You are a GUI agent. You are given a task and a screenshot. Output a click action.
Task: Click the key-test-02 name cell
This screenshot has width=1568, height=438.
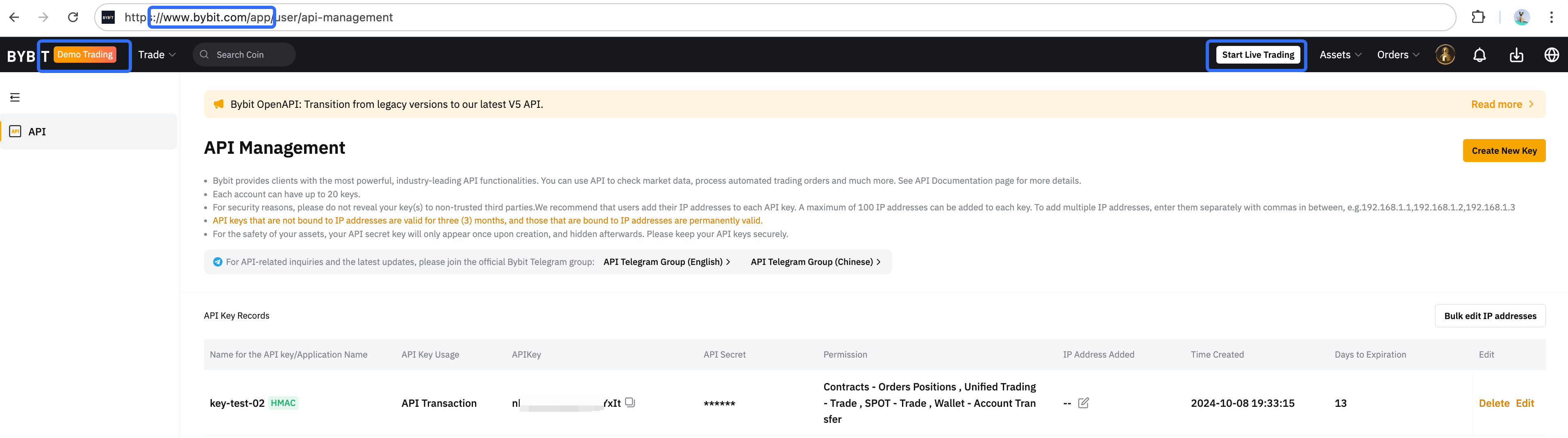[237, 403]
